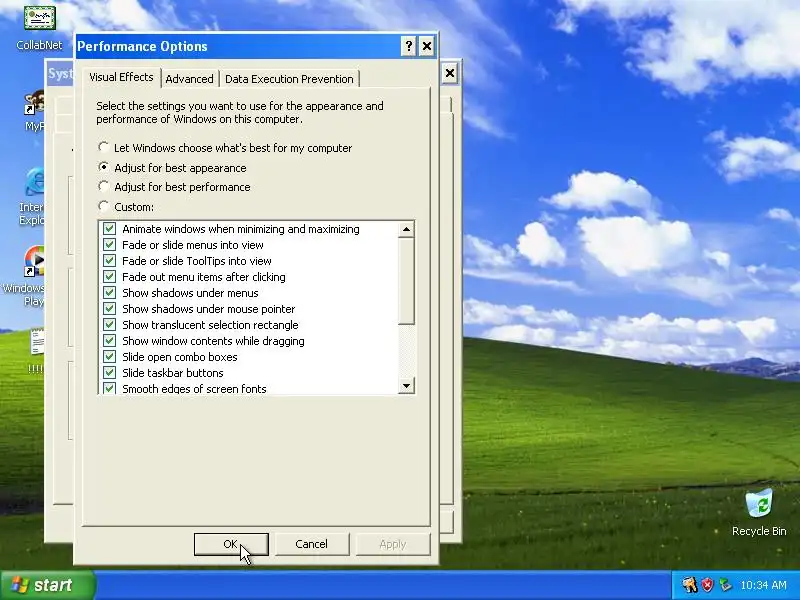The width and height of the screenshot is (800, 600).
Task: Click the Apply button
Action: click(x=392, y=544)
